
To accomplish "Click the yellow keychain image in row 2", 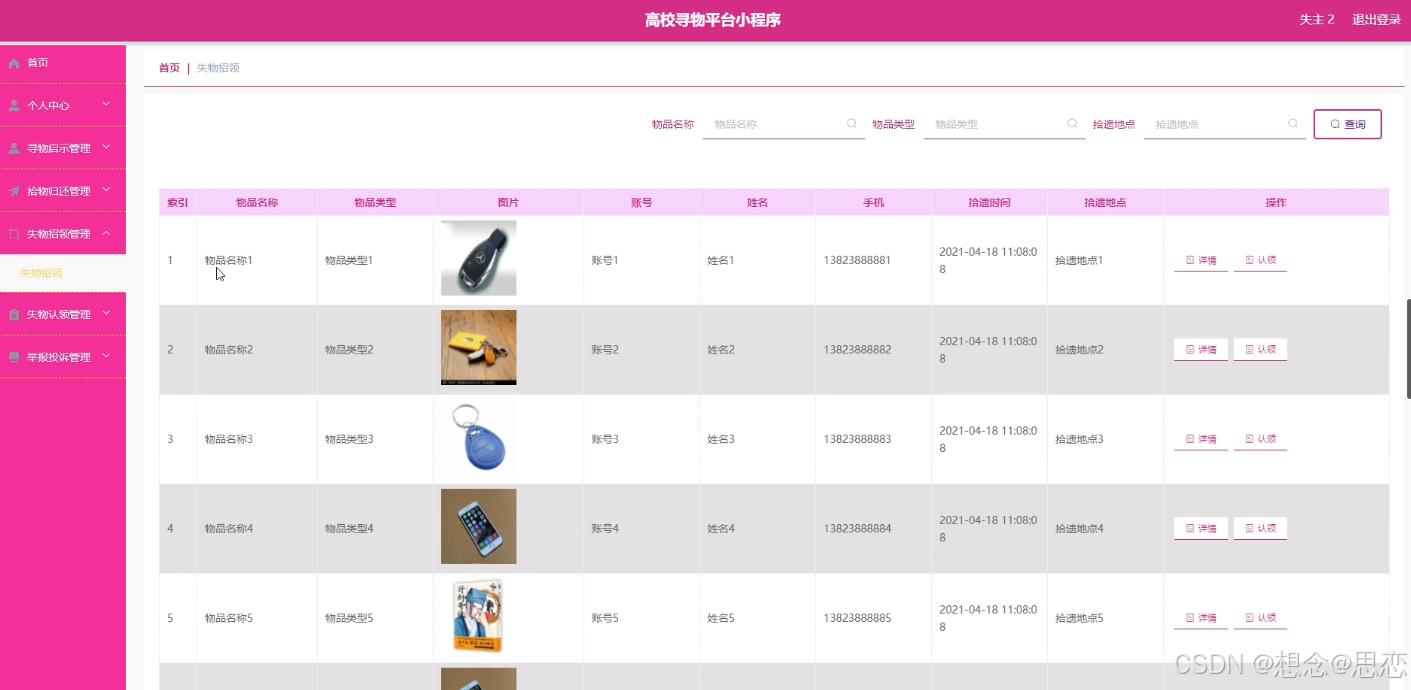I will point(479,347).
